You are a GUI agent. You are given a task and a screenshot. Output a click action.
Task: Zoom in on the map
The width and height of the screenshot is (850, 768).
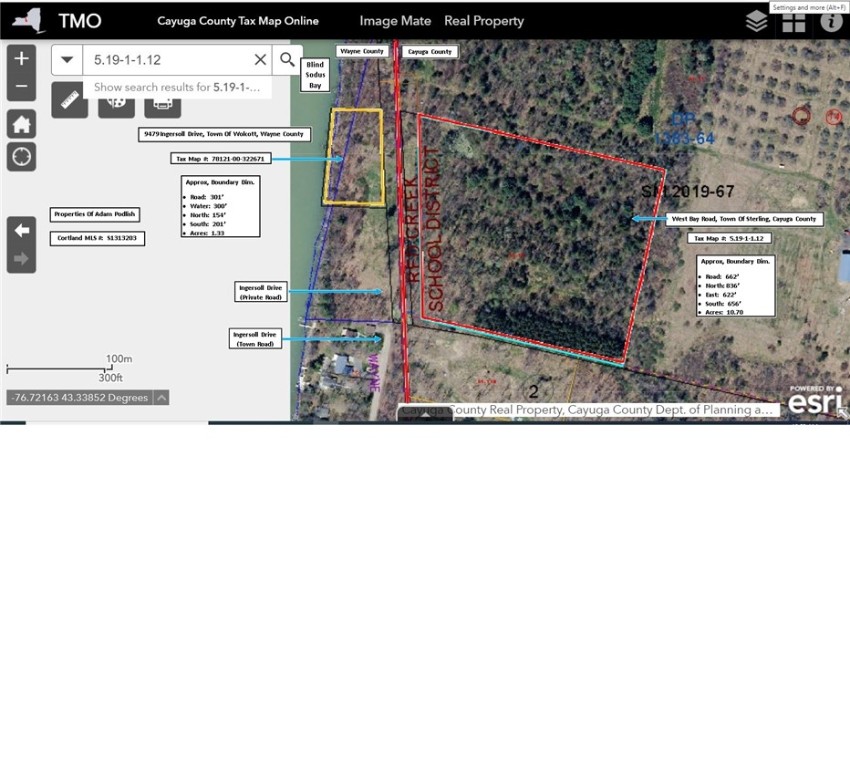pos(22,59)
